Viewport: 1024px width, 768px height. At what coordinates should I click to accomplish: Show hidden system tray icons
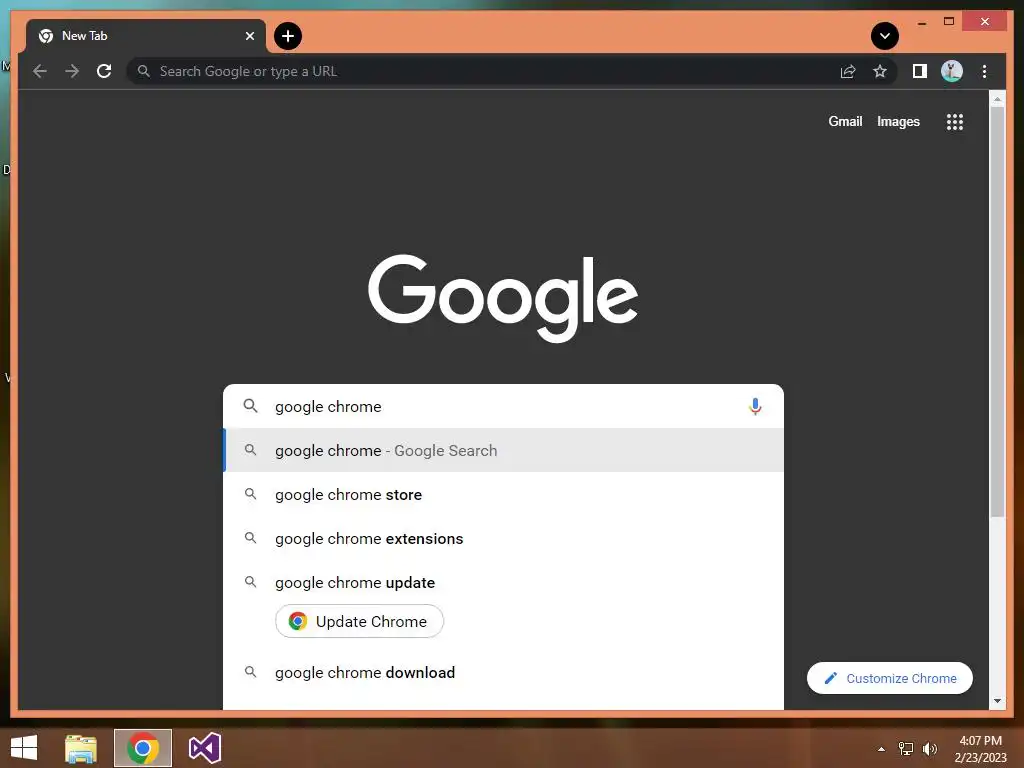click(881, 749)
